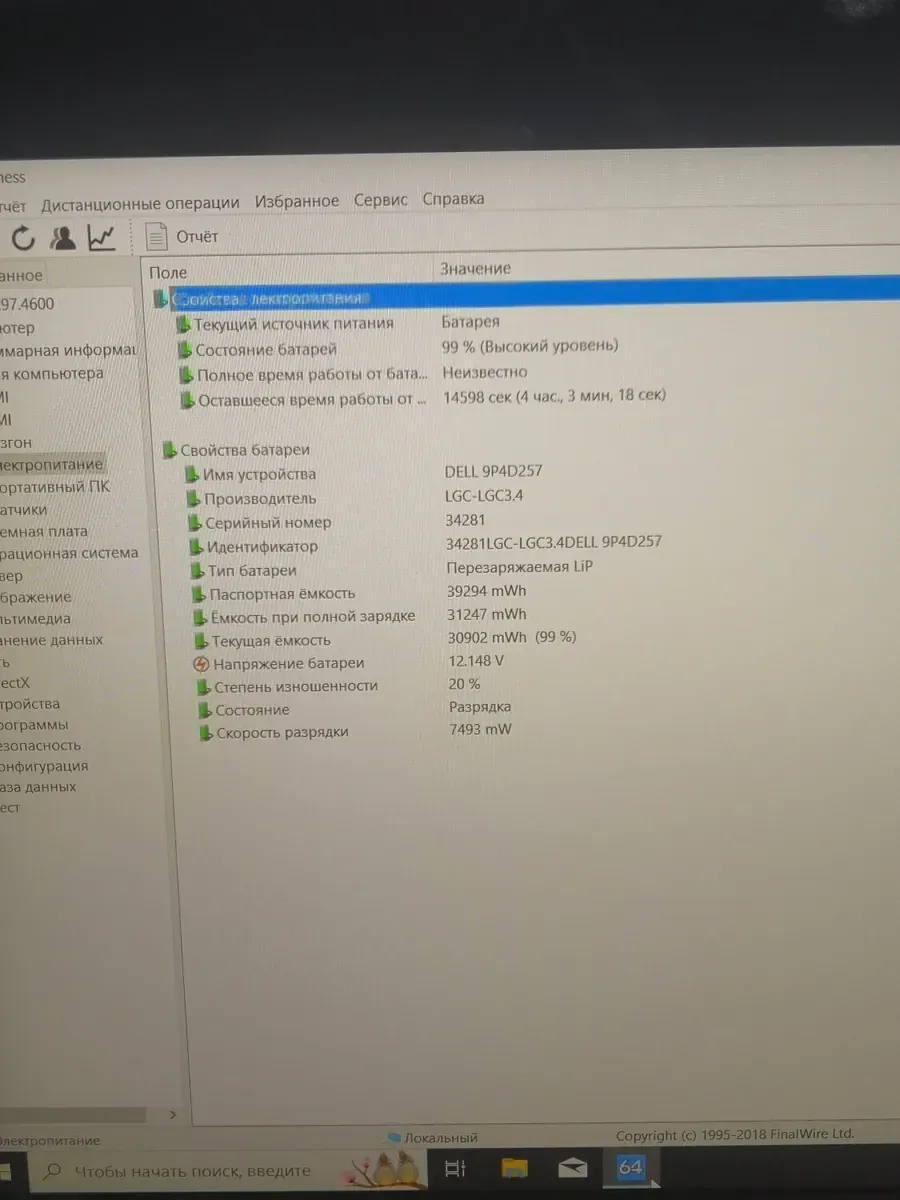Click the red Напряжение батареи icon
Image resolution: width=900 pixels, height=1200 pixels.
[x=200, y=664]
